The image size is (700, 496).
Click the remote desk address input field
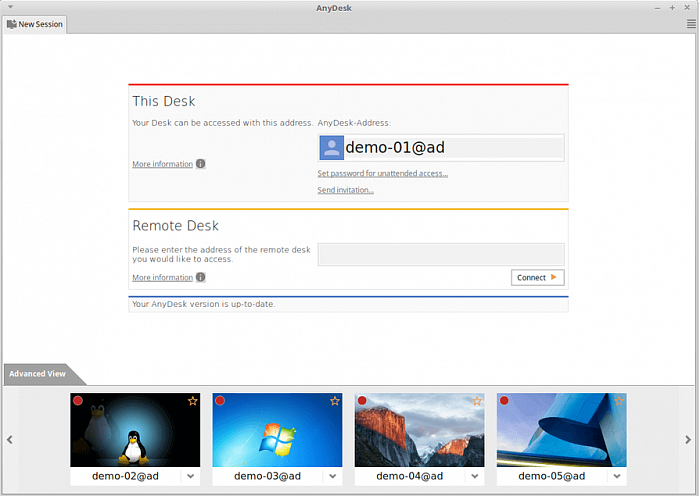tap(440, 254)
